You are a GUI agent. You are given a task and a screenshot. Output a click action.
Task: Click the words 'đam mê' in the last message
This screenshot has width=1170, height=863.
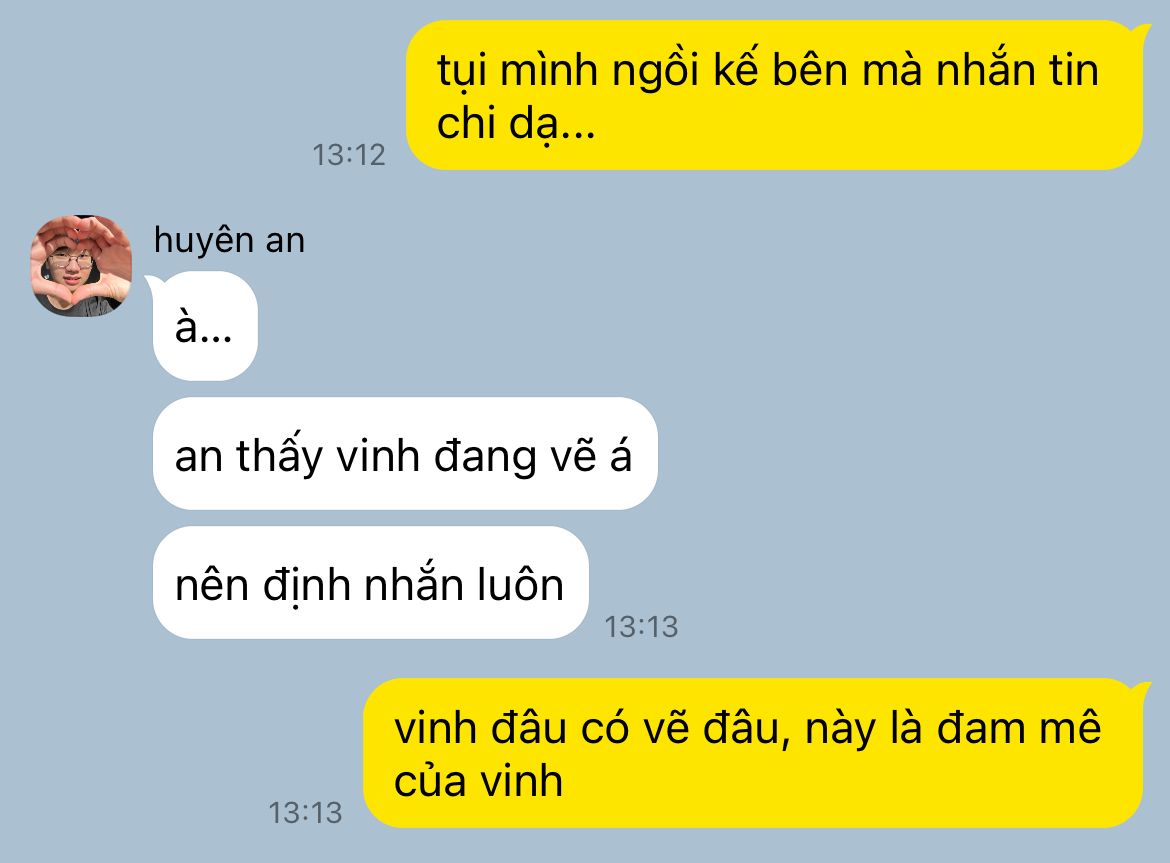pyautogui.click(x=1019, y=727)
